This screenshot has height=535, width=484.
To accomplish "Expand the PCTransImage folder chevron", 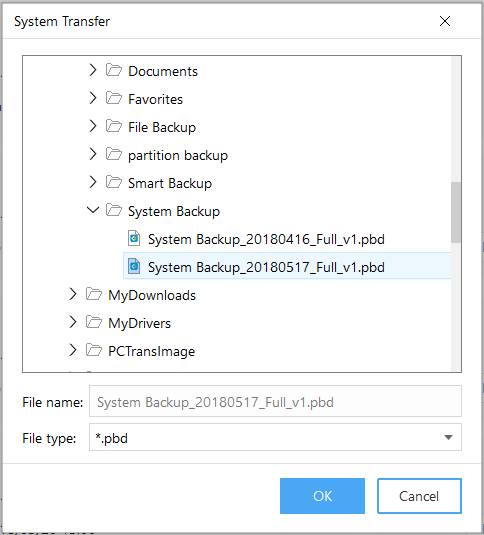I will pos(73,350).
